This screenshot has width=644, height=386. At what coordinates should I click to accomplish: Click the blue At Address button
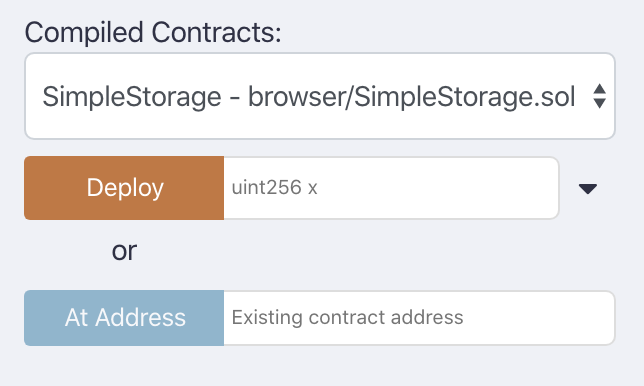point(124,318)
